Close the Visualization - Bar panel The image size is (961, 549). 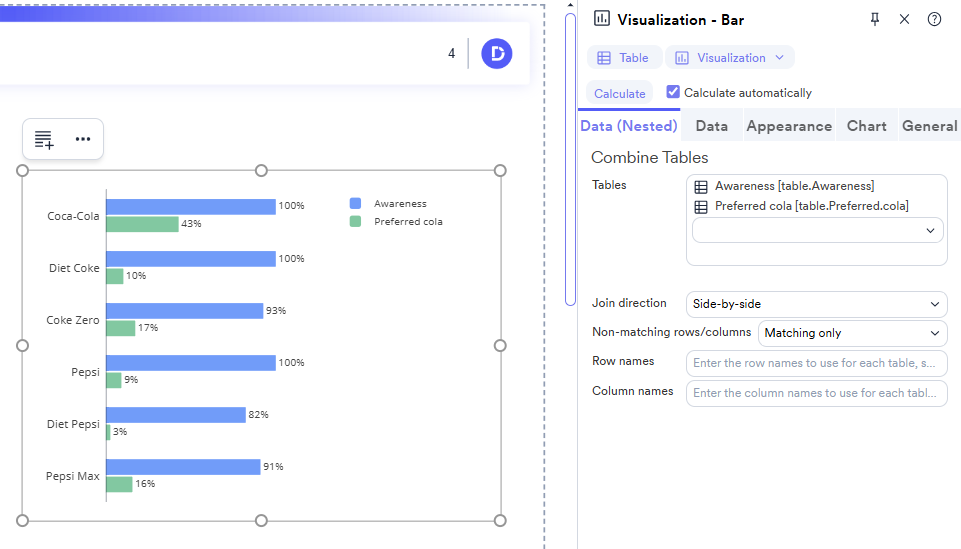click(904, 19)
